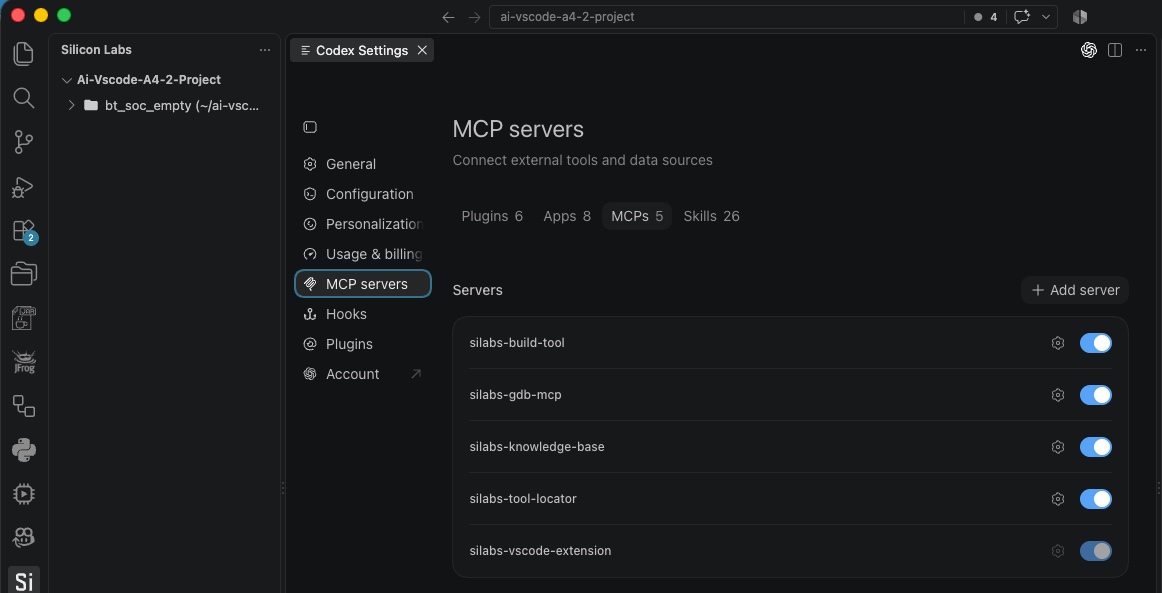Image resolution: width=1162 pixels, height=593 pixels.
Task: Expand the bt_soc_empty folder
Action: pos(71,105)
